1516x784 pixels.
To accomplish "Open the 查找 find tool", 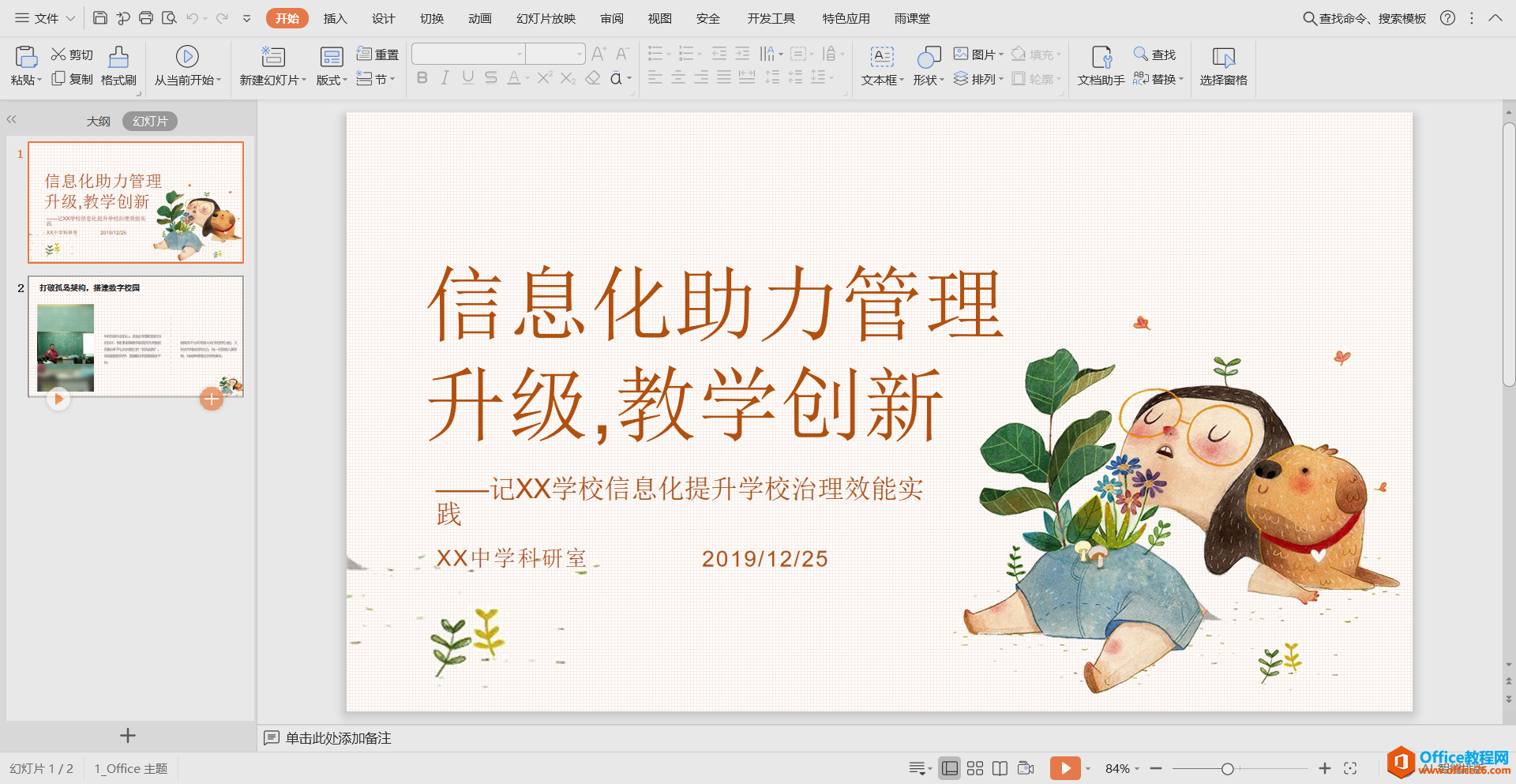I will (x=1155, y=54).
